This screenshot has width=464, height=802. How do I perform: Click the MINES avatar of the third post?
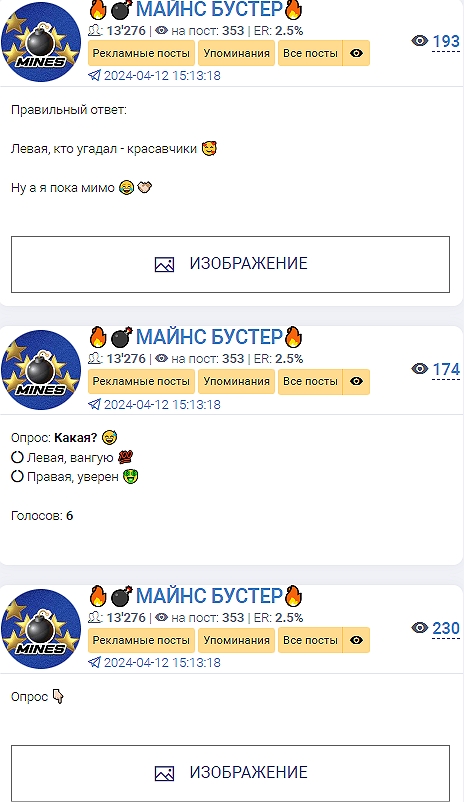(41, 629)
